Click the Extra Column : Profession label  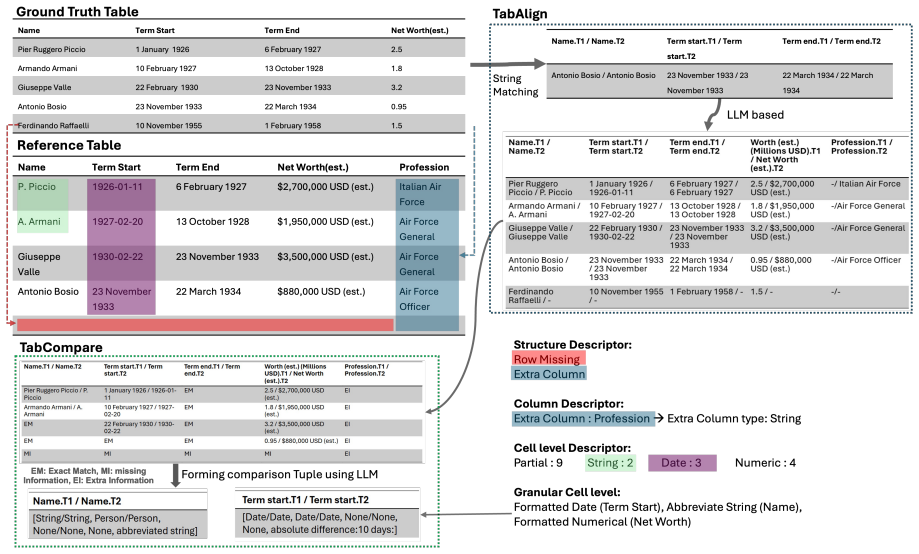click(x=583, y=419)
